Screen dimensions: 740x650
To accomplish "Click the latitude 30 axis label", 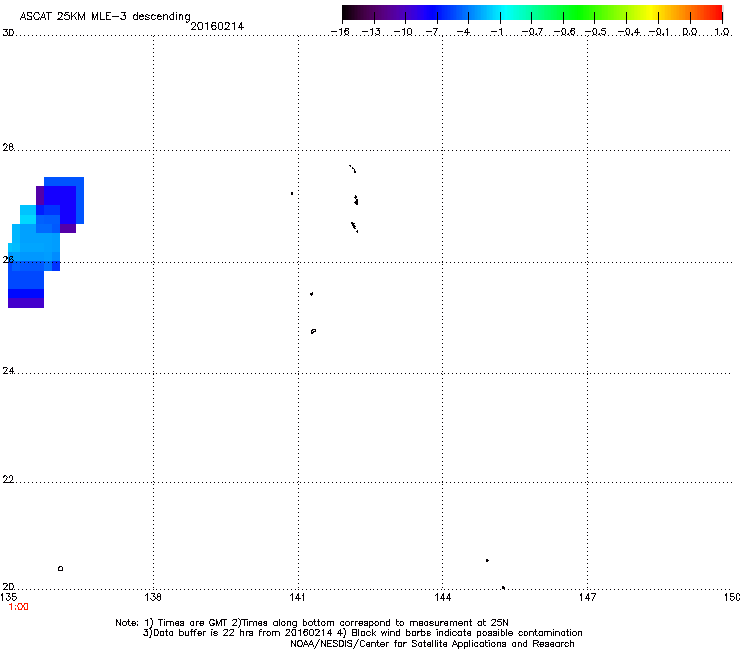I will click(x=8, y=33).
